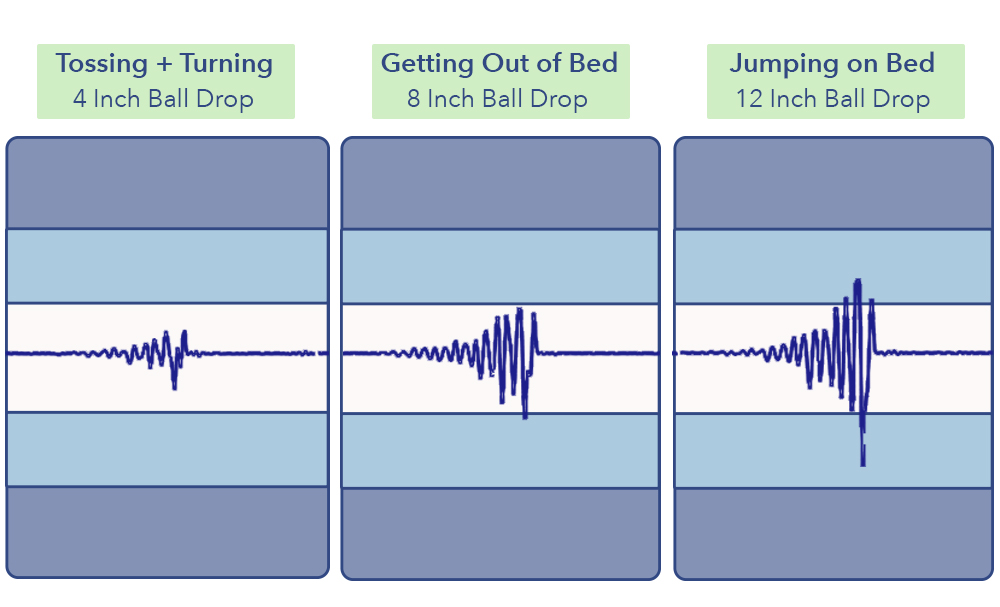Image resolution: width=1000 pixels, height=607 pixels.
Task: Click the bottom dark band of the first chart
Action: pos(167,532)
